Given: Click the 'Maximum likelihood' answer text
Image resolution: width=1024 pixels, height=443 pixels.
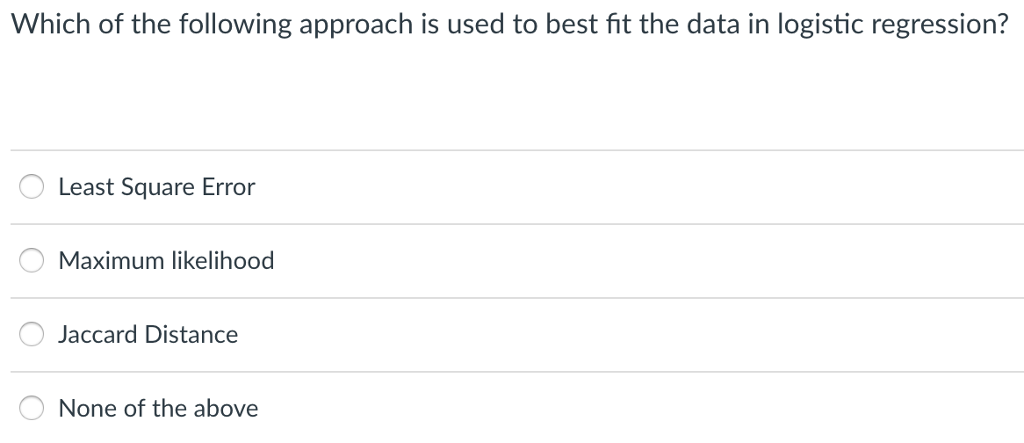Looking at the screenshot, I should pyautogui.click(x=166, y=261).
